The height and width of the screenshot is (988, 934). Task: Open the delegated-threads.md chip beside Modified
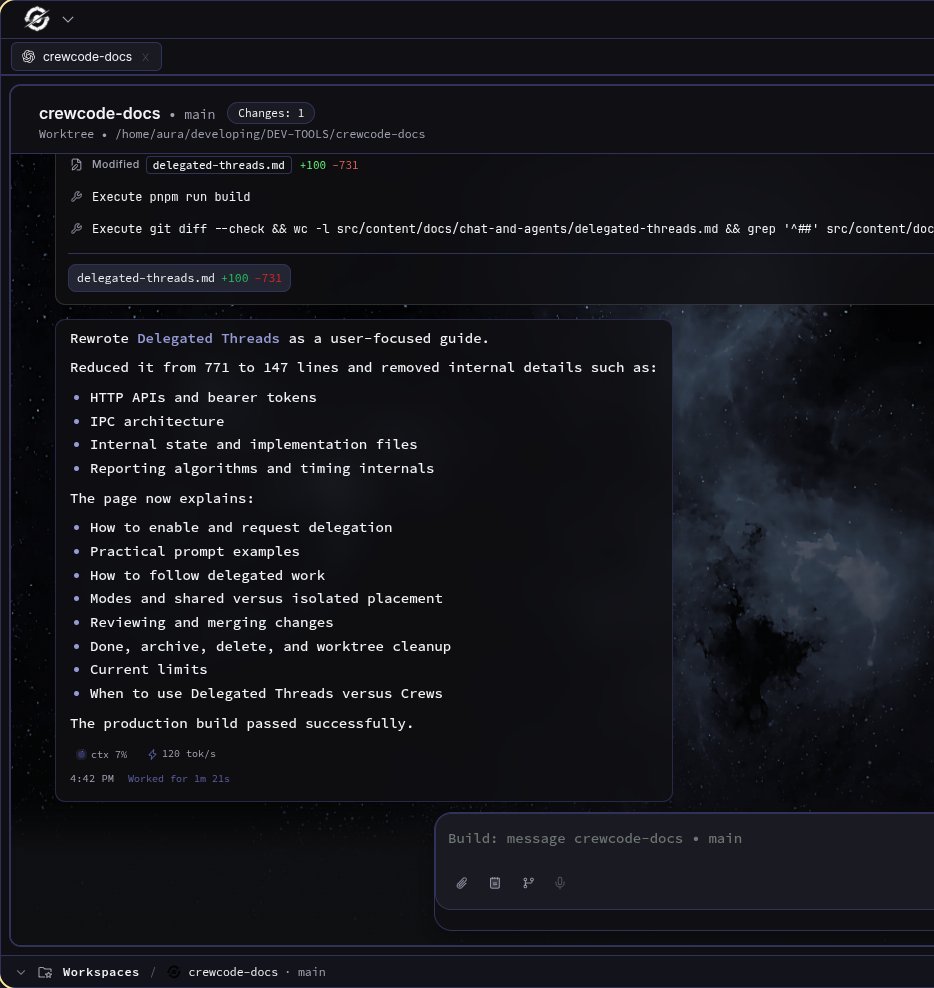coord(219,165)
